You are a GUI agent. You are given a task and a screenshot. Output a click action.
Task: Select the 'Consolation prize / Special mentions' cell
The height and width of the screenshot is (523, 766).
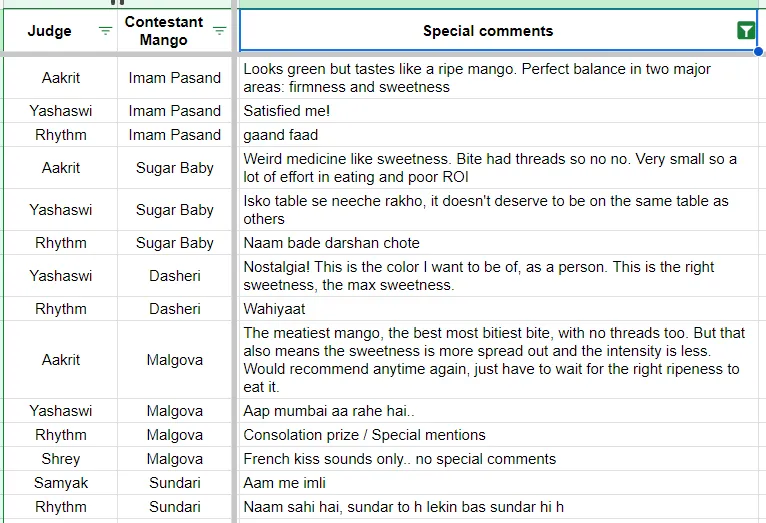pos(498,435)
